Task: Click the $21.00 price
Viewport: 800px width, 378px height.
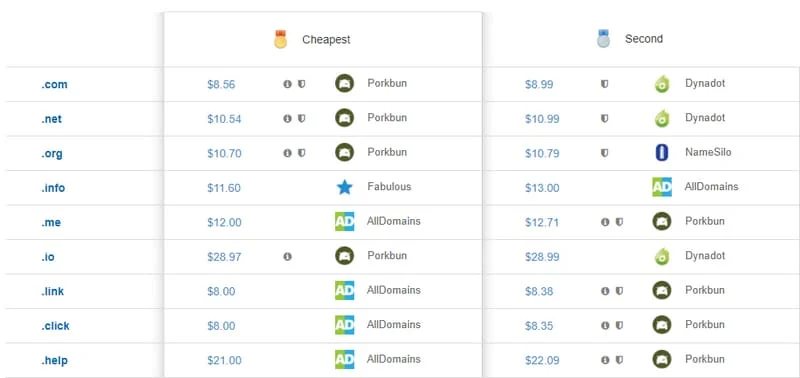Action: tap(224, 361)
